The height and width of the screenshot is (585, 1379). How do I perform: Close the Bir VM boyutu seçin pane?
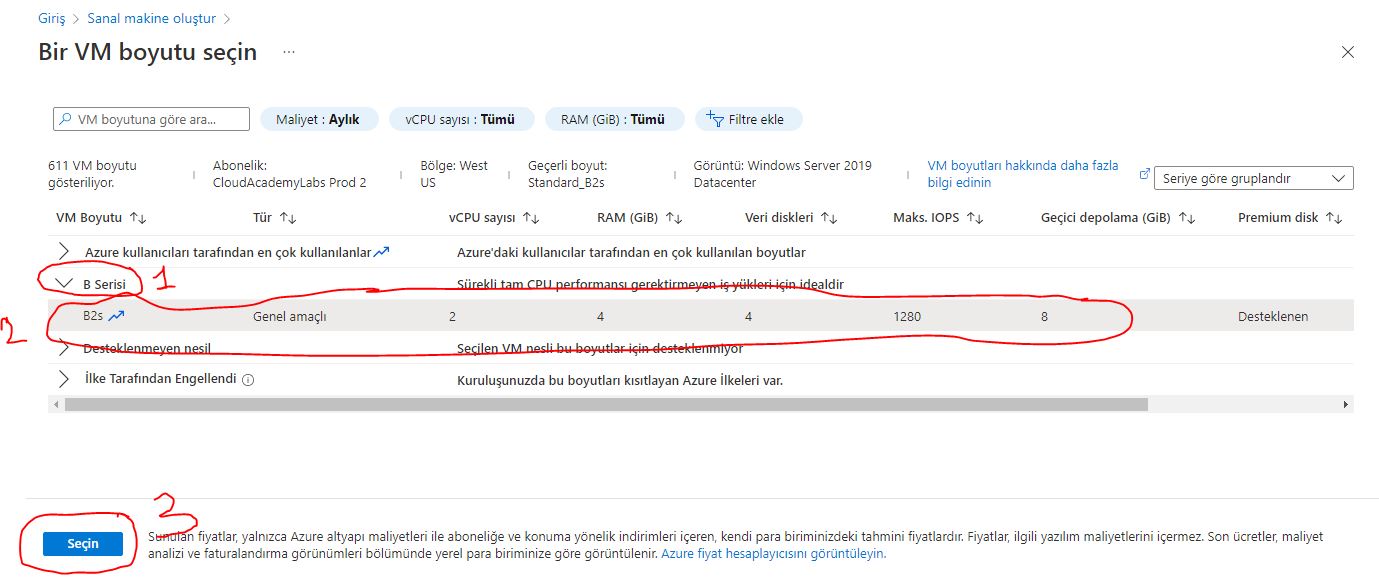pyautogui.click(x=1347, y=52)
